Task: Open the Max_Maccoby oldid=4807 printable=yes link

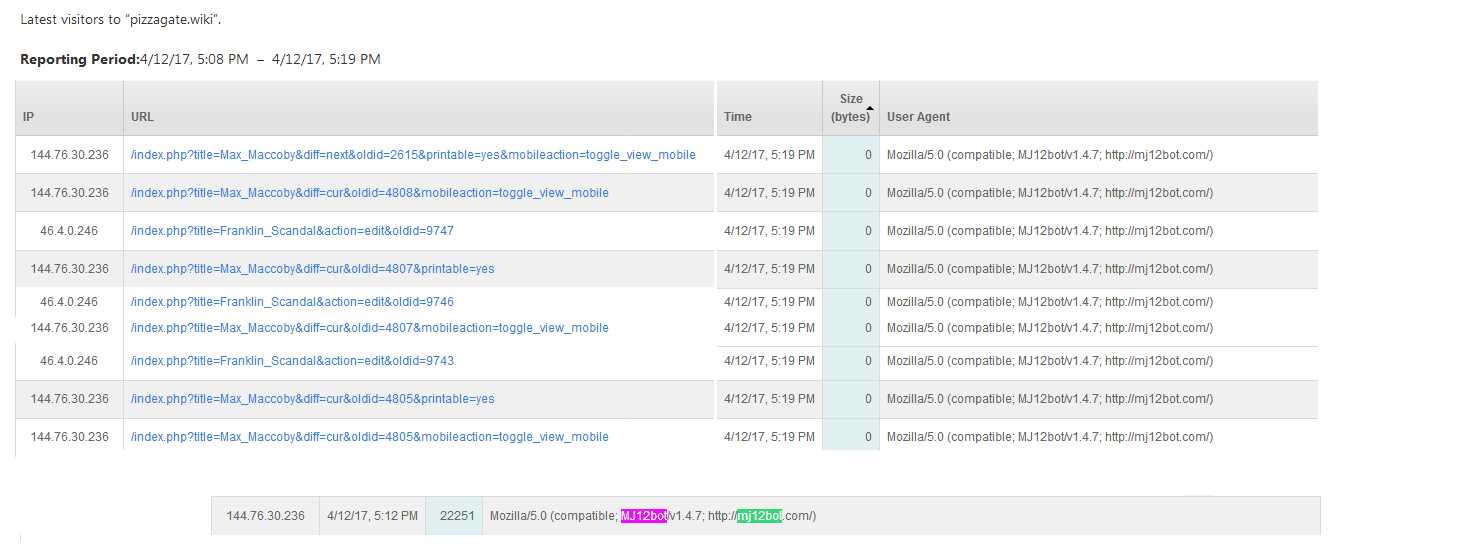Action: tap(312, 269)
